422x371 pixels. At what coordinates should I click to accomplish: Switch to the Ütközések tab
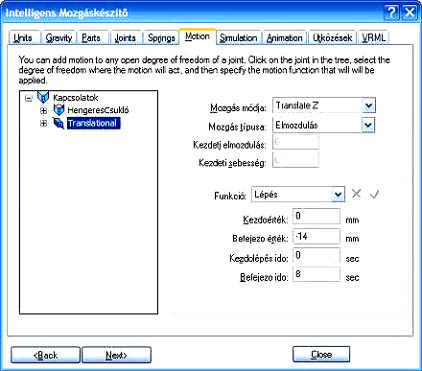click(x=332, y=38)
